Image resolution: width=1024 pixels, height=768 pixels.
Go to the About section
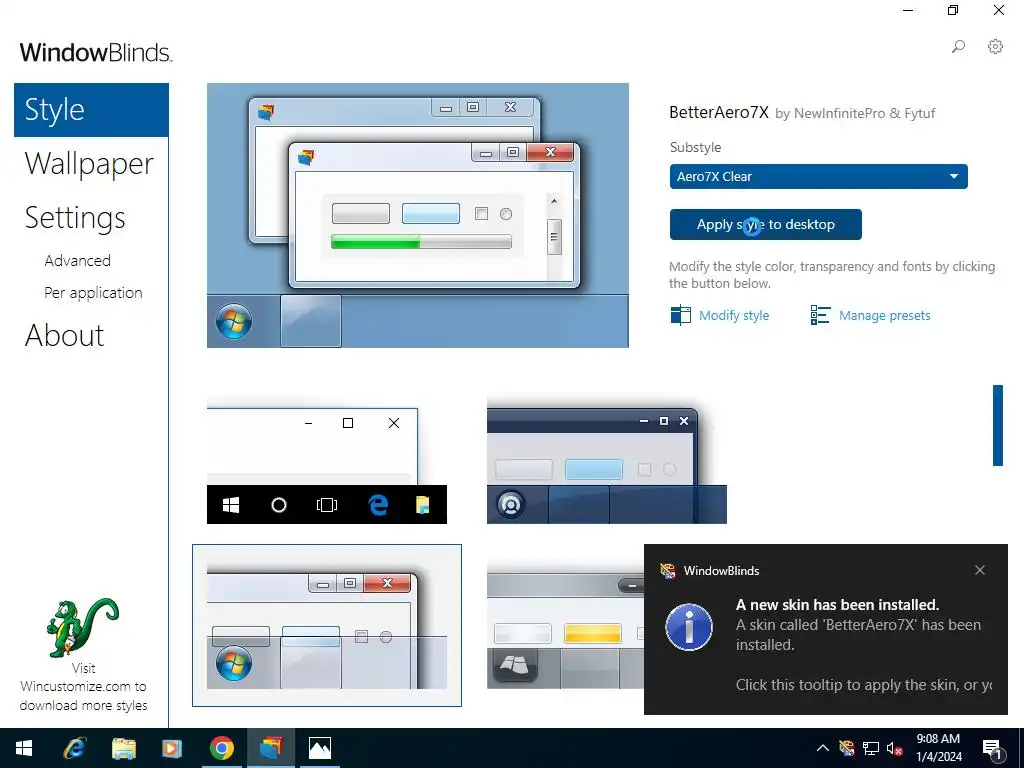pyautogui.click(x=64, y=336)
